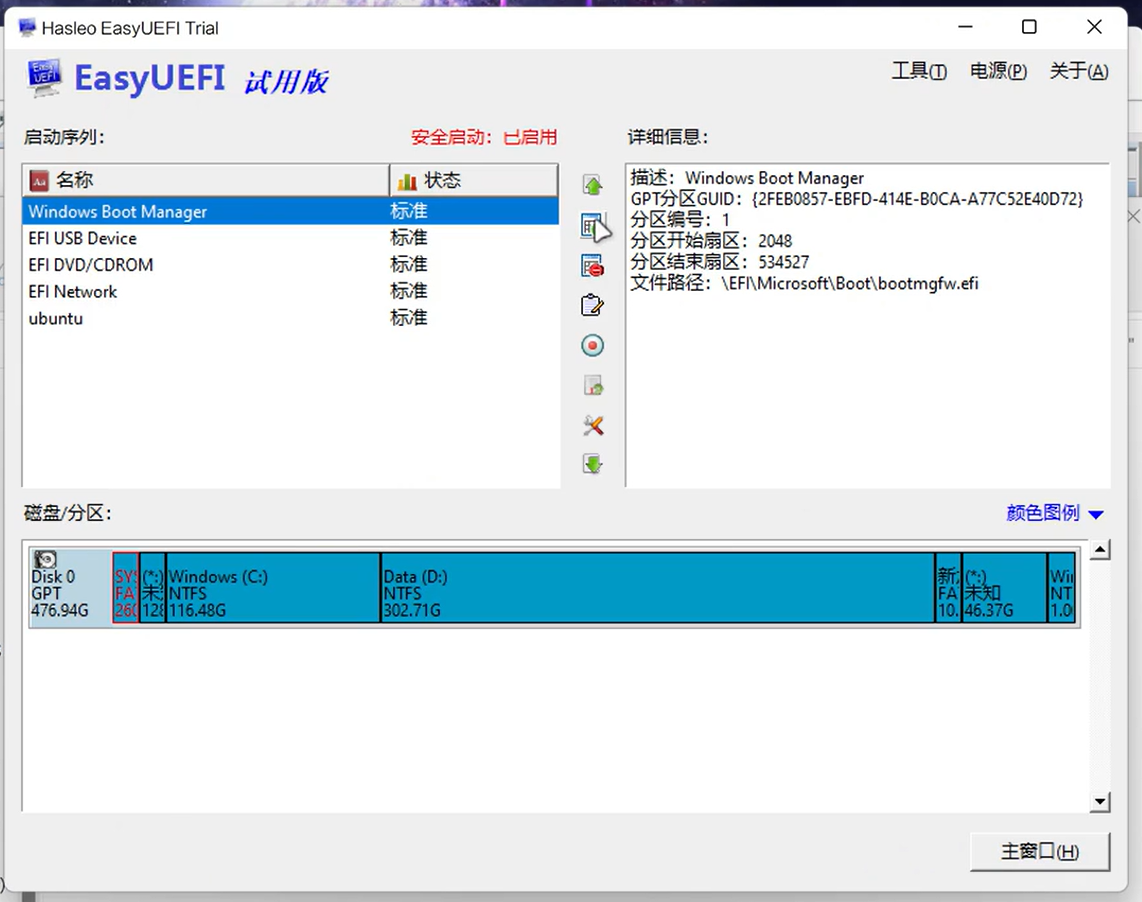Select the EFI USB Device entry
This screenshot has width=1142, height=902.
[291, 238]
